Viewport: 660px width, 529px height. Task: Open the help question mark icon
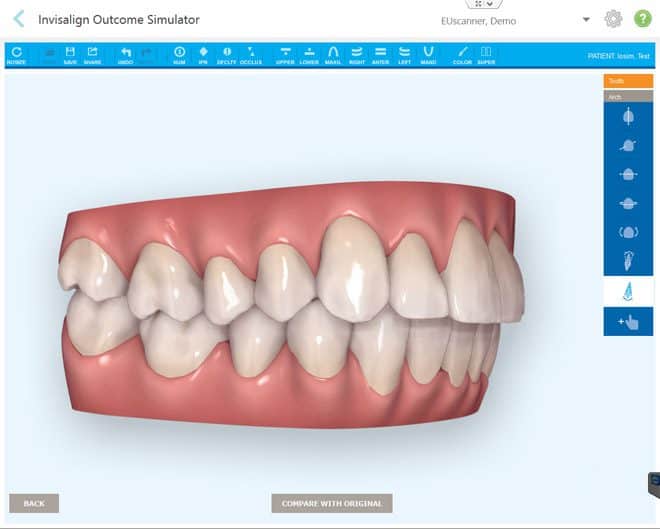[643, 19]
